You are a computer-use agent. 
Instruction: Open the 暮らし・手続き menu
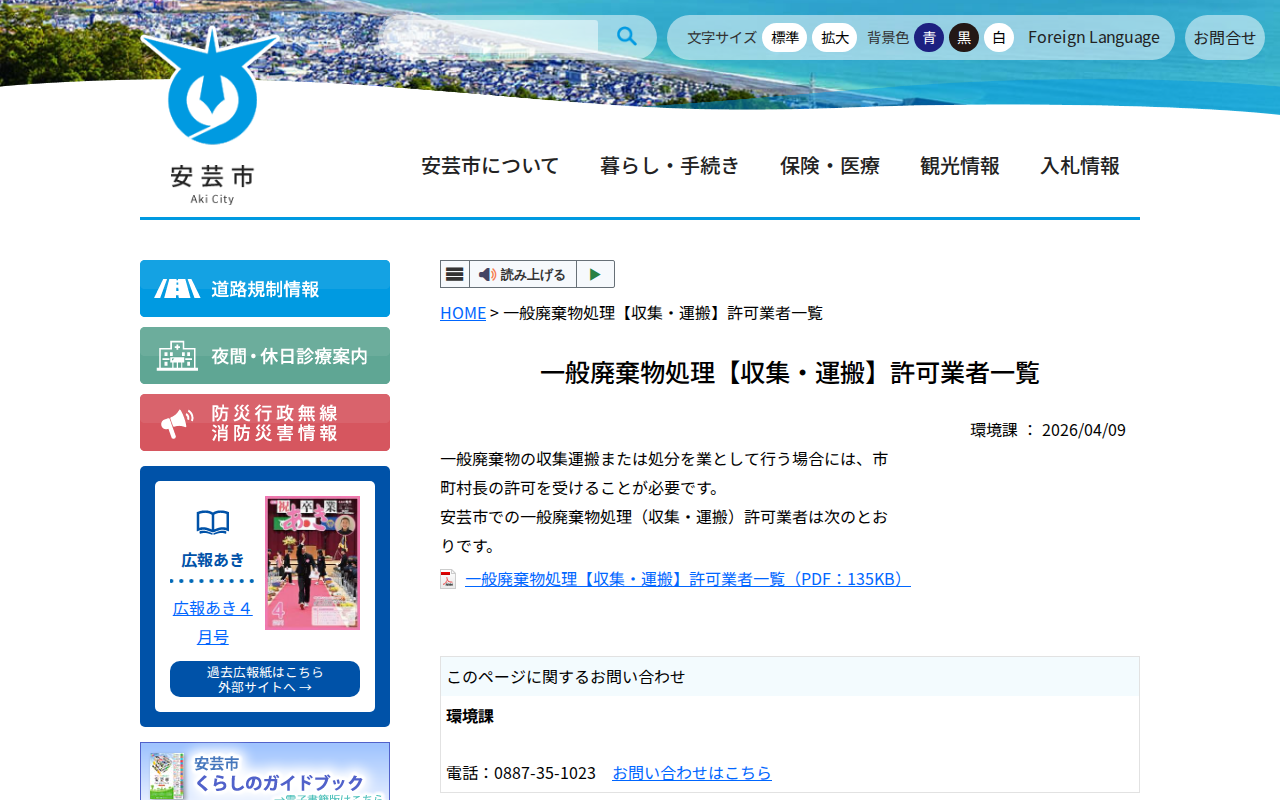(x=670, y=166)
